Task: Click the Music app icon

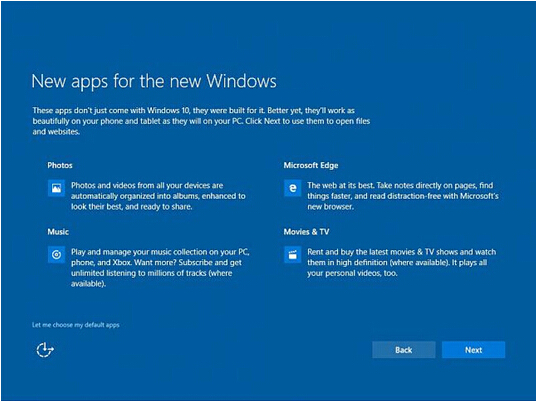Action: tap(56, 255)
